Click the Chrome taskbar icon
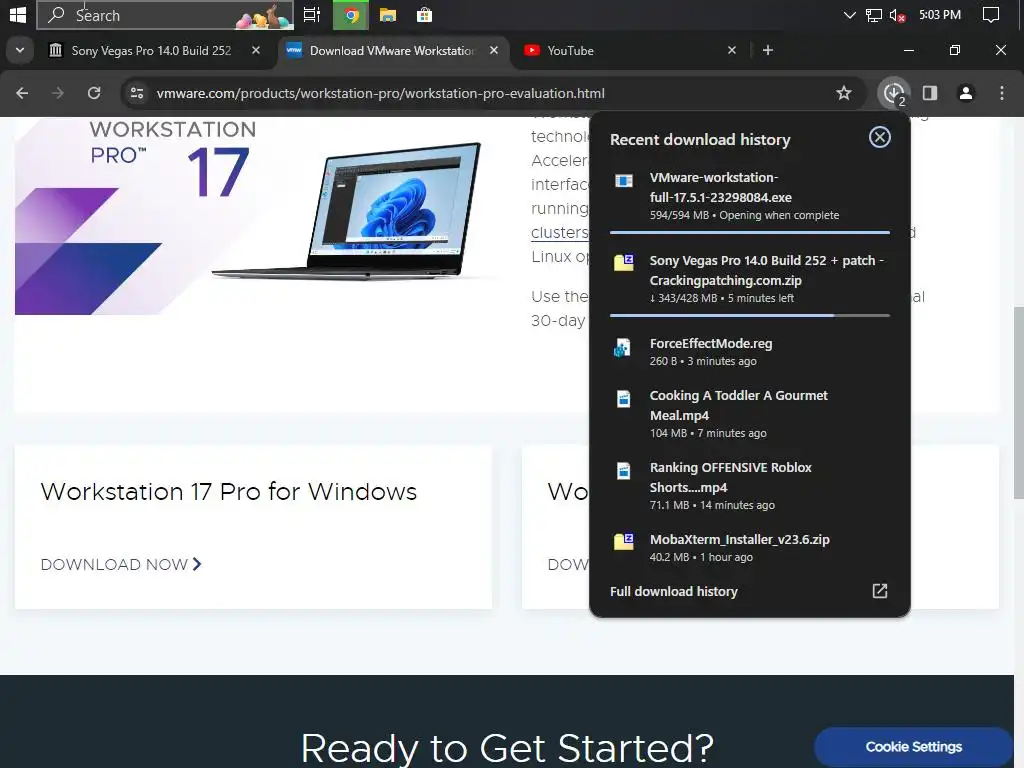 pos(351,15)
